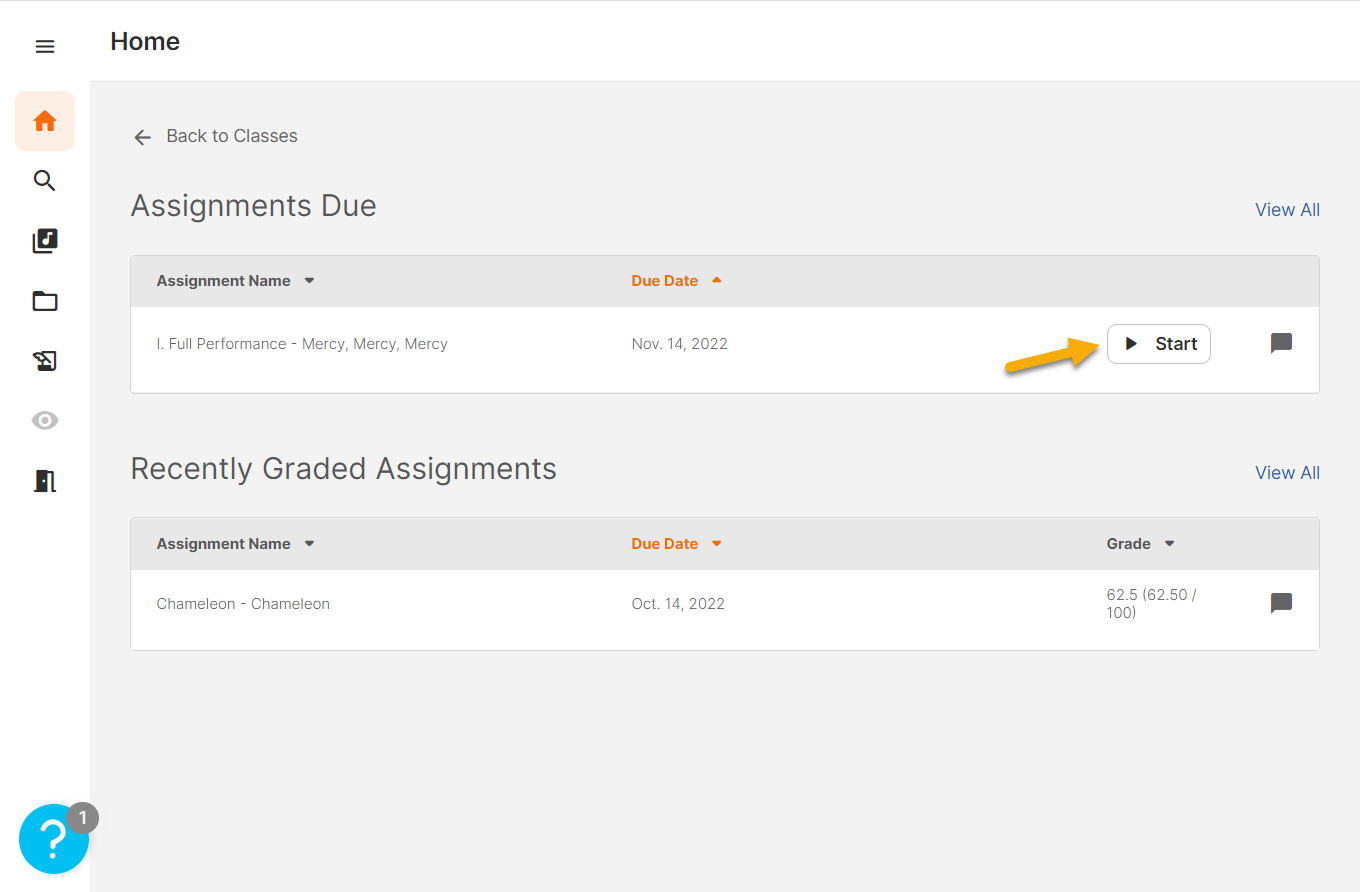The image size is (1360, 892).
Task: Open the Home page from the sidebar
Action: point(44,120)
